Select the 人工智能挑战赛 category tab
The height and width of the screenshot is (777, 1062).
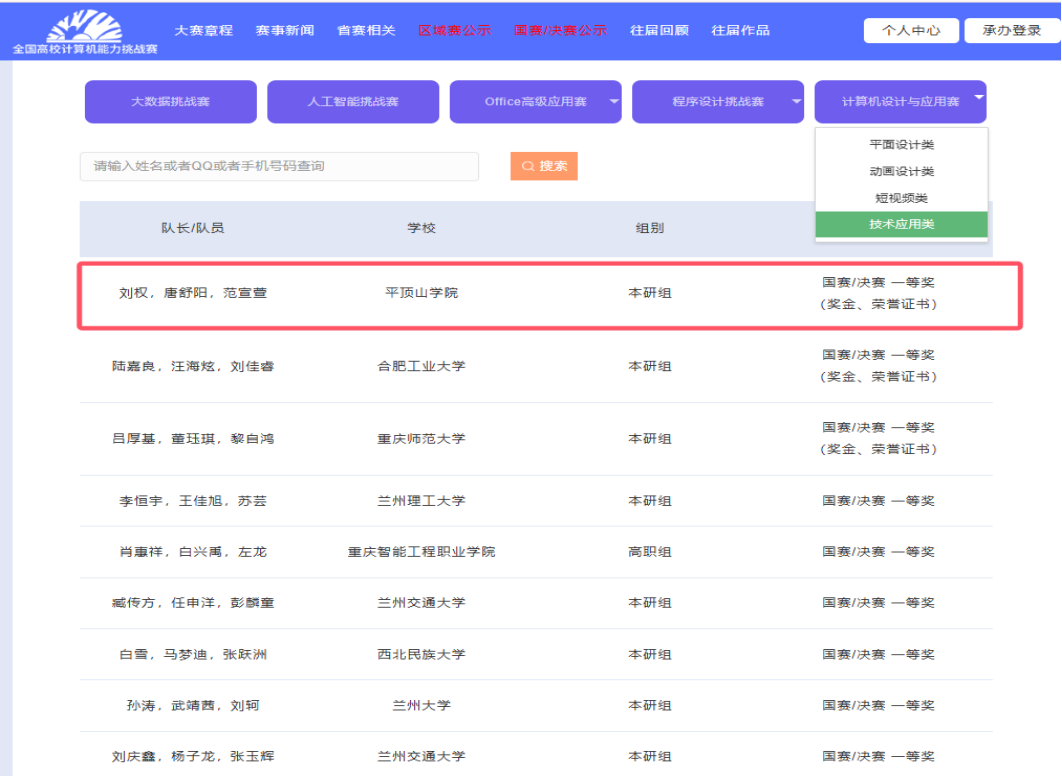point(352,102)
